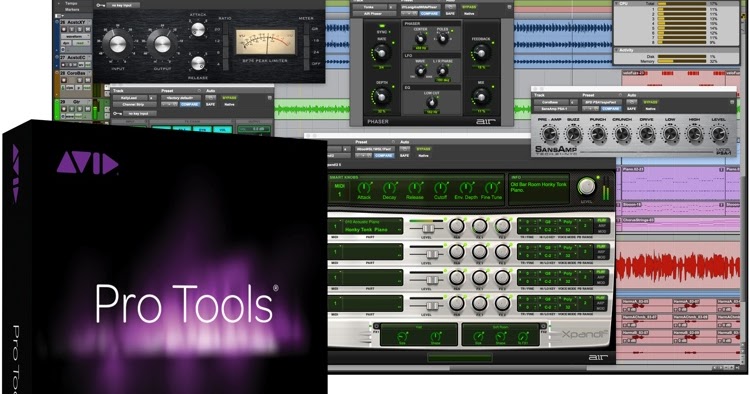Turn SansAmp LOW knob
Image resolution: width=750 pixels, height=394 pixels.
671,134
